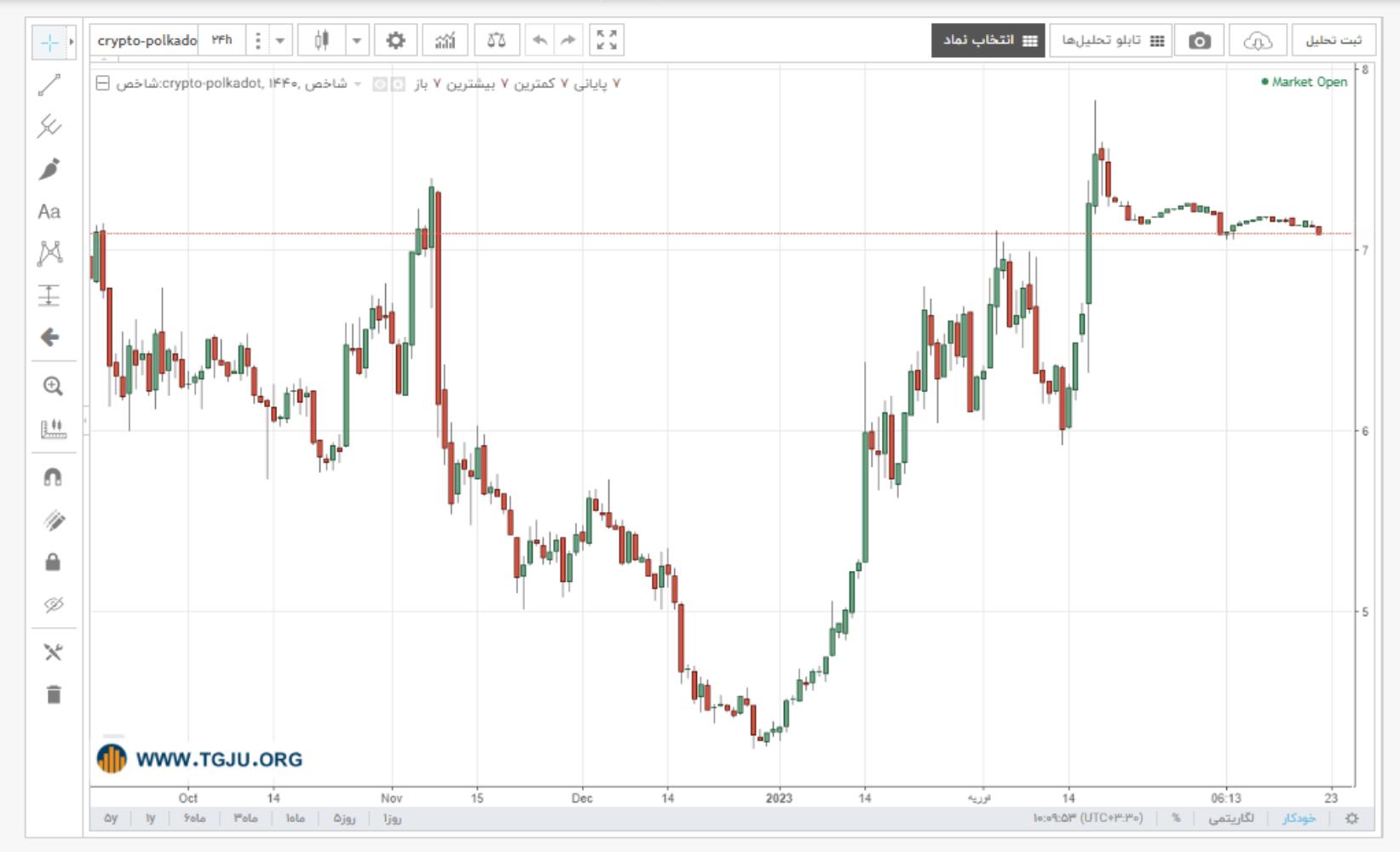Click the ثبت تحلیل button

click(1334, 41)
